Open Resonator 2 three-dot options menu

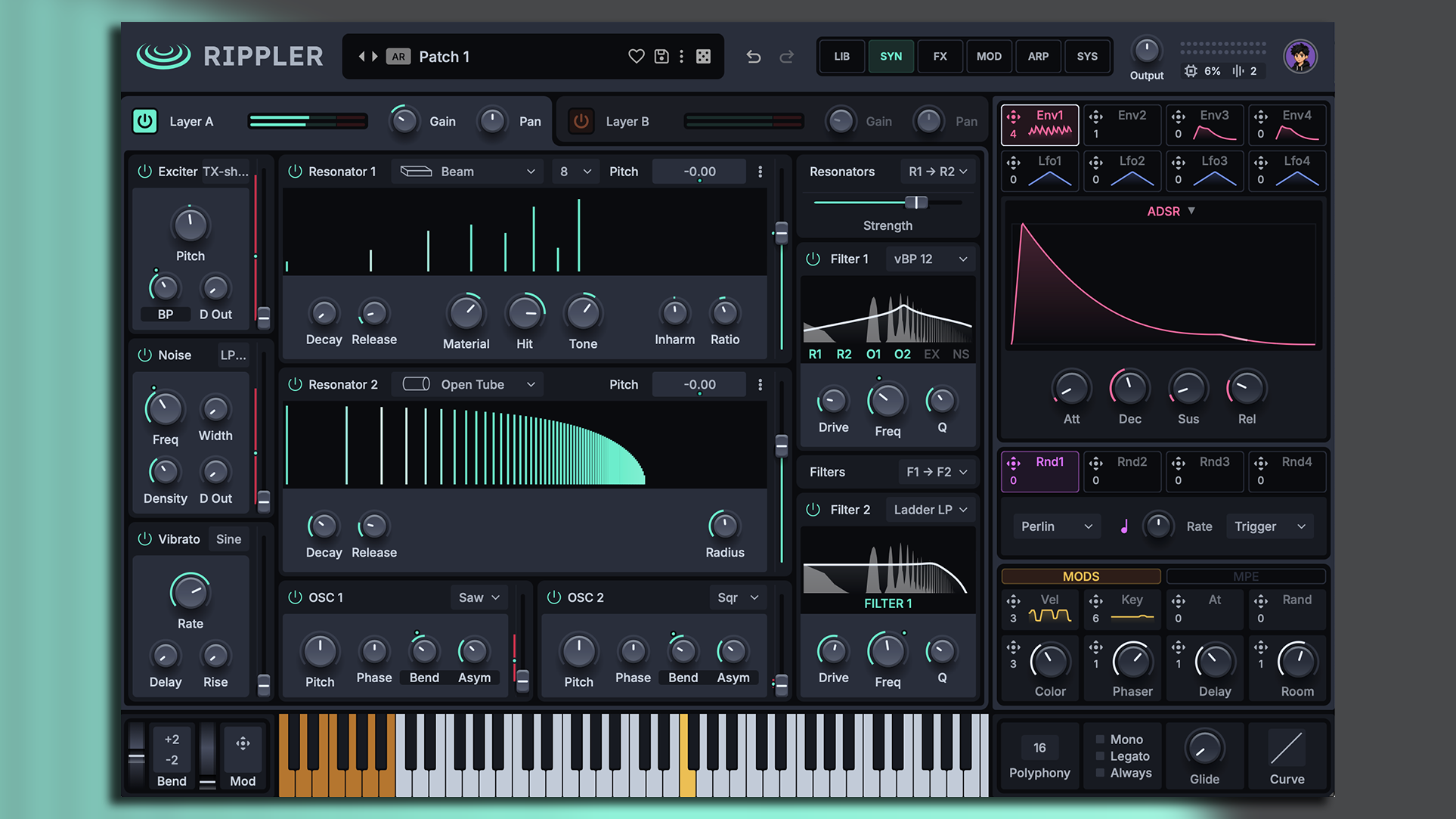(x=760, y=384)
